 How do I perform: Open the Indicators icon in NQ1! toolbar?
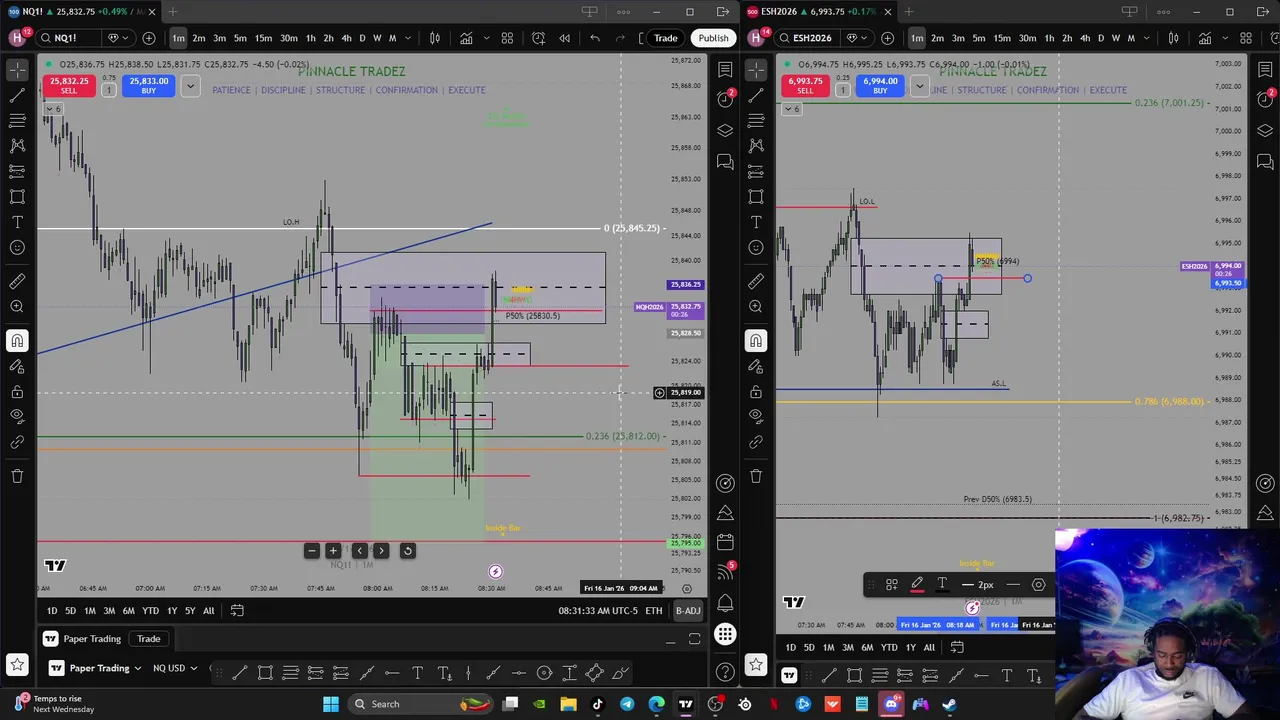click(x=466, y=38)
